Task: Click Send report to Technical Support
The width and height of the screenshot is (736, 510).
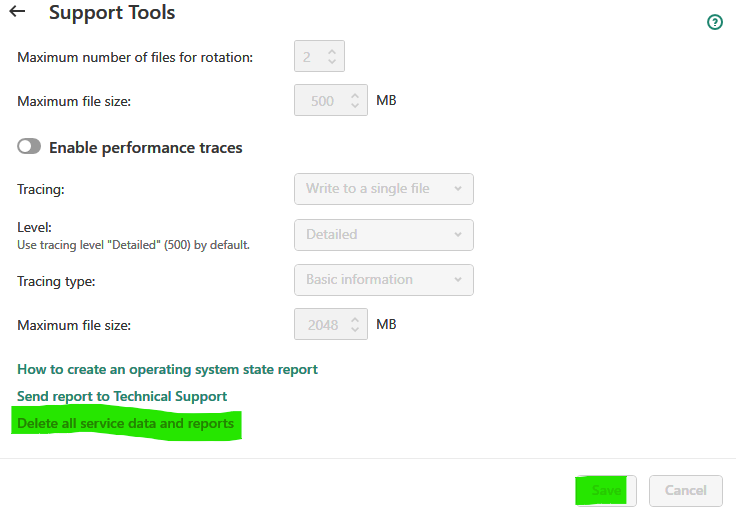Action: [x=122, y=397]
